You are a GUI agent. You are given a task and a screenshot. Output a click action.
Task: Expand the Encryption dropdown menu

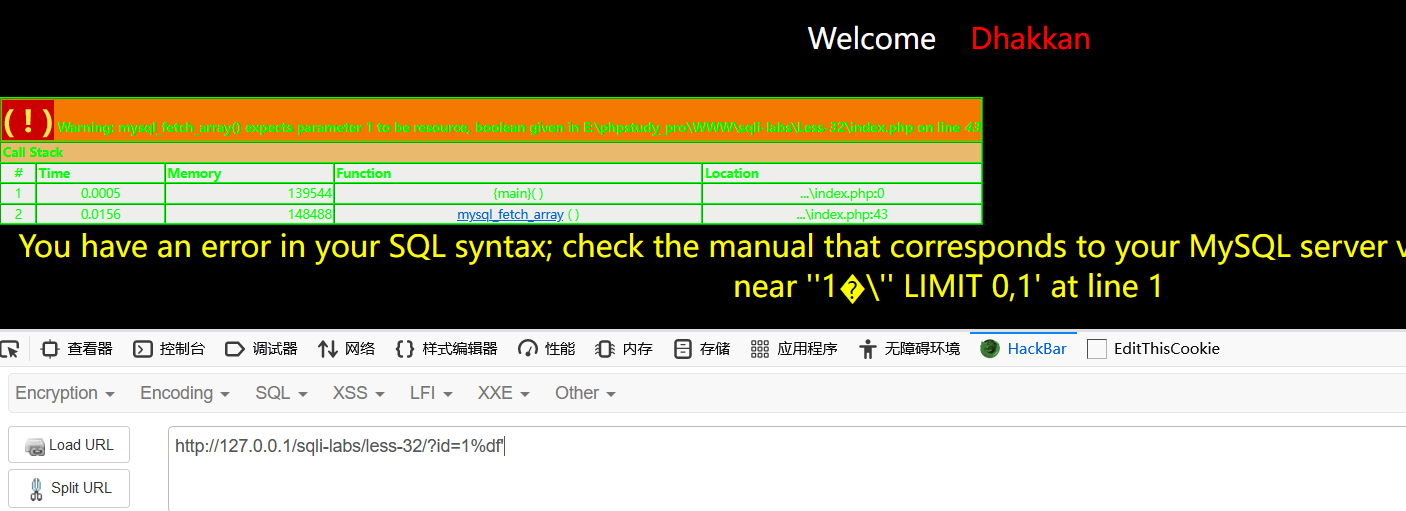(x=65, y=393)
